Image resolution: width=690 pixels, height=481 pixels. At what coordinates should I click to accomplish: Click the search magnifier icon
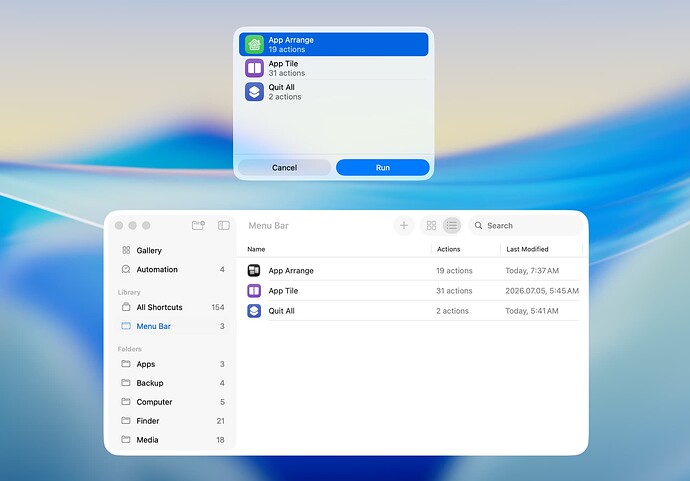[x=478, y=226]
